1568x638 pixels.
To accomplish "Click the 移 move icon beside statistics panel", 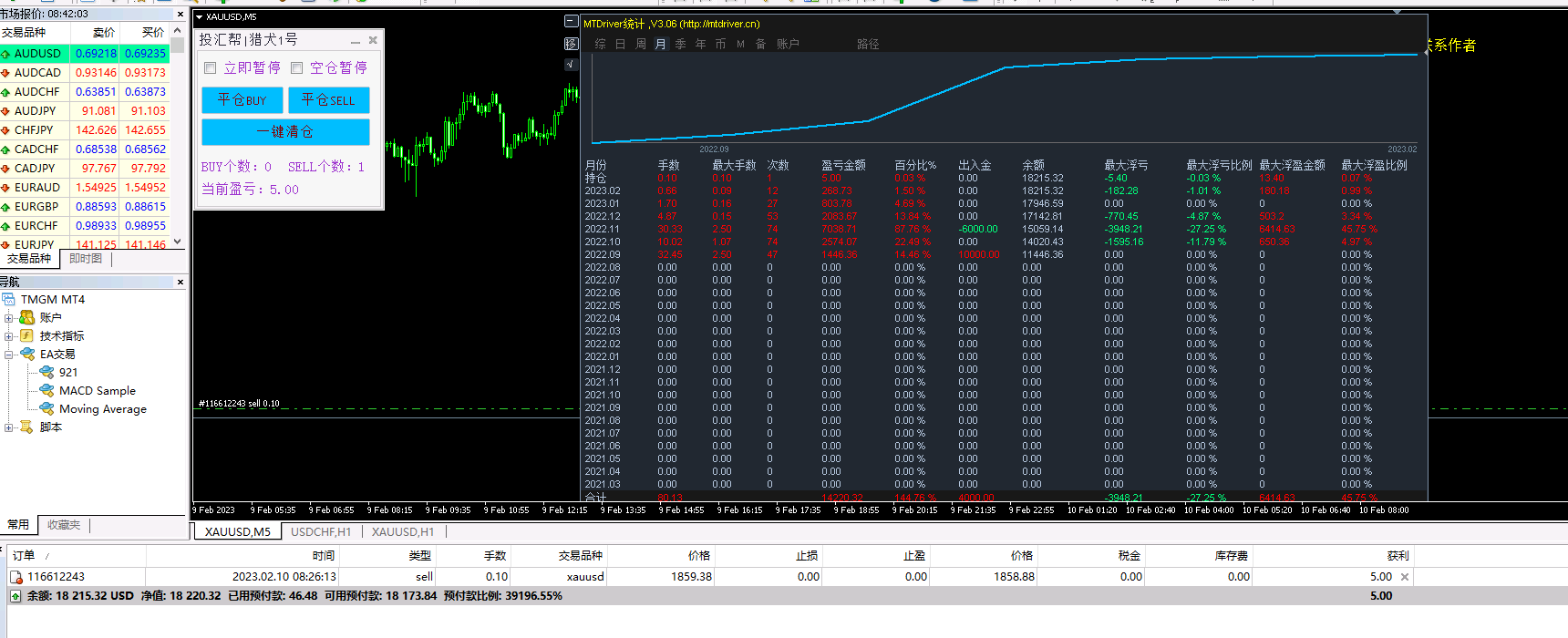I will (571, 43).
